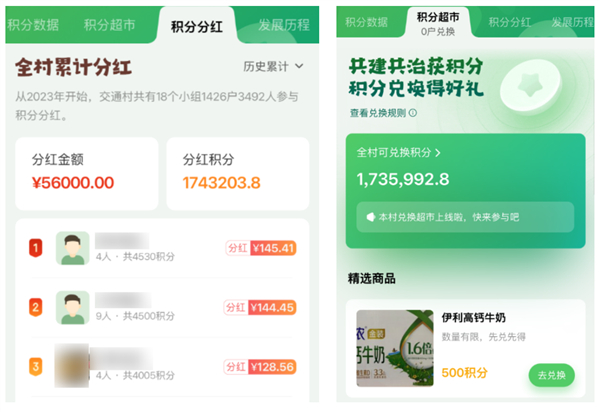The image size is (600, 413).
Task: Tap the first-place household avatar
Action: tap(72, 248)
